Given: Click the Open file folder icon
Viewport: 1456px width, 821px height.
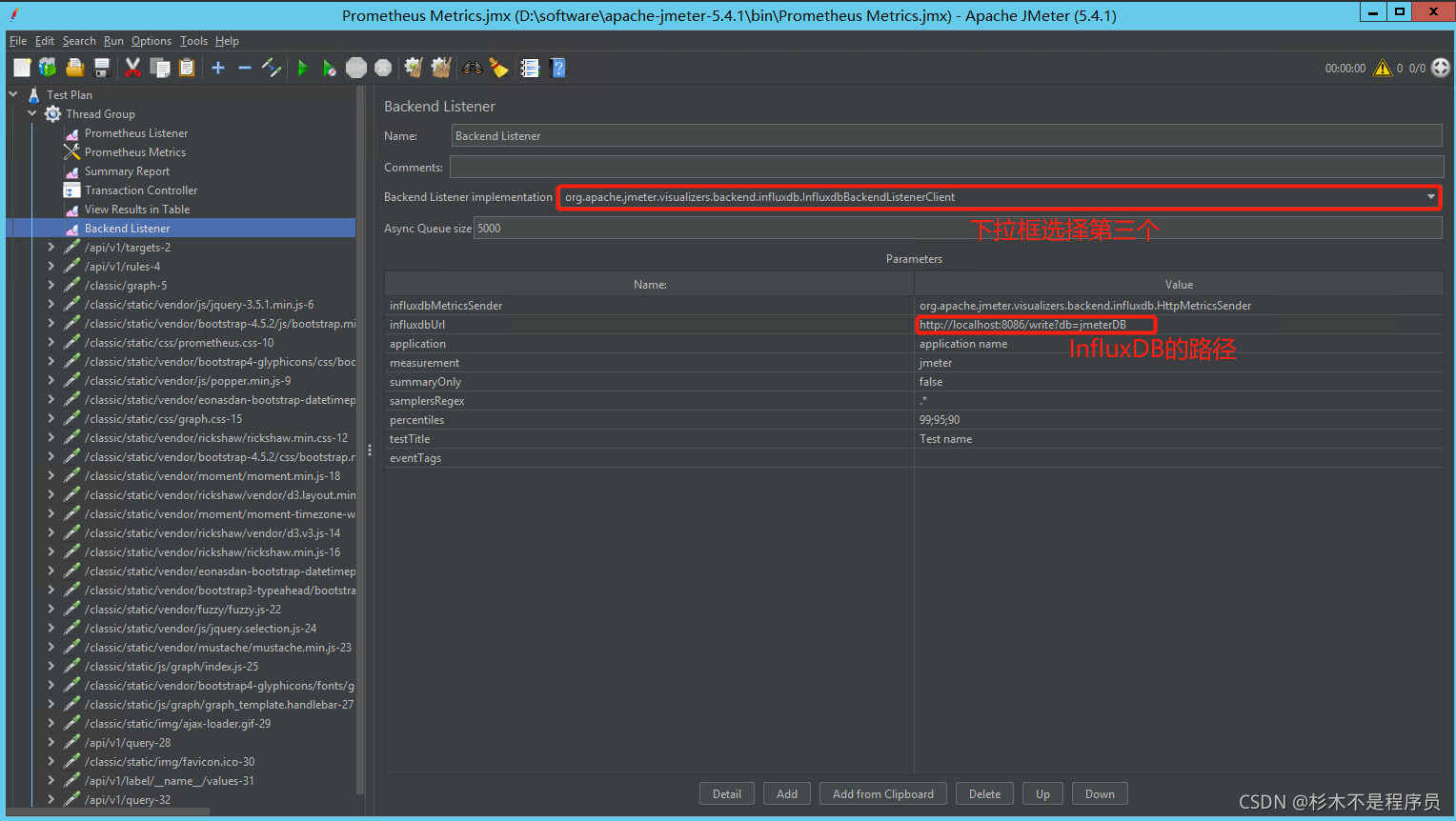Looking at the screenshot, I should [x=74, y=68].
